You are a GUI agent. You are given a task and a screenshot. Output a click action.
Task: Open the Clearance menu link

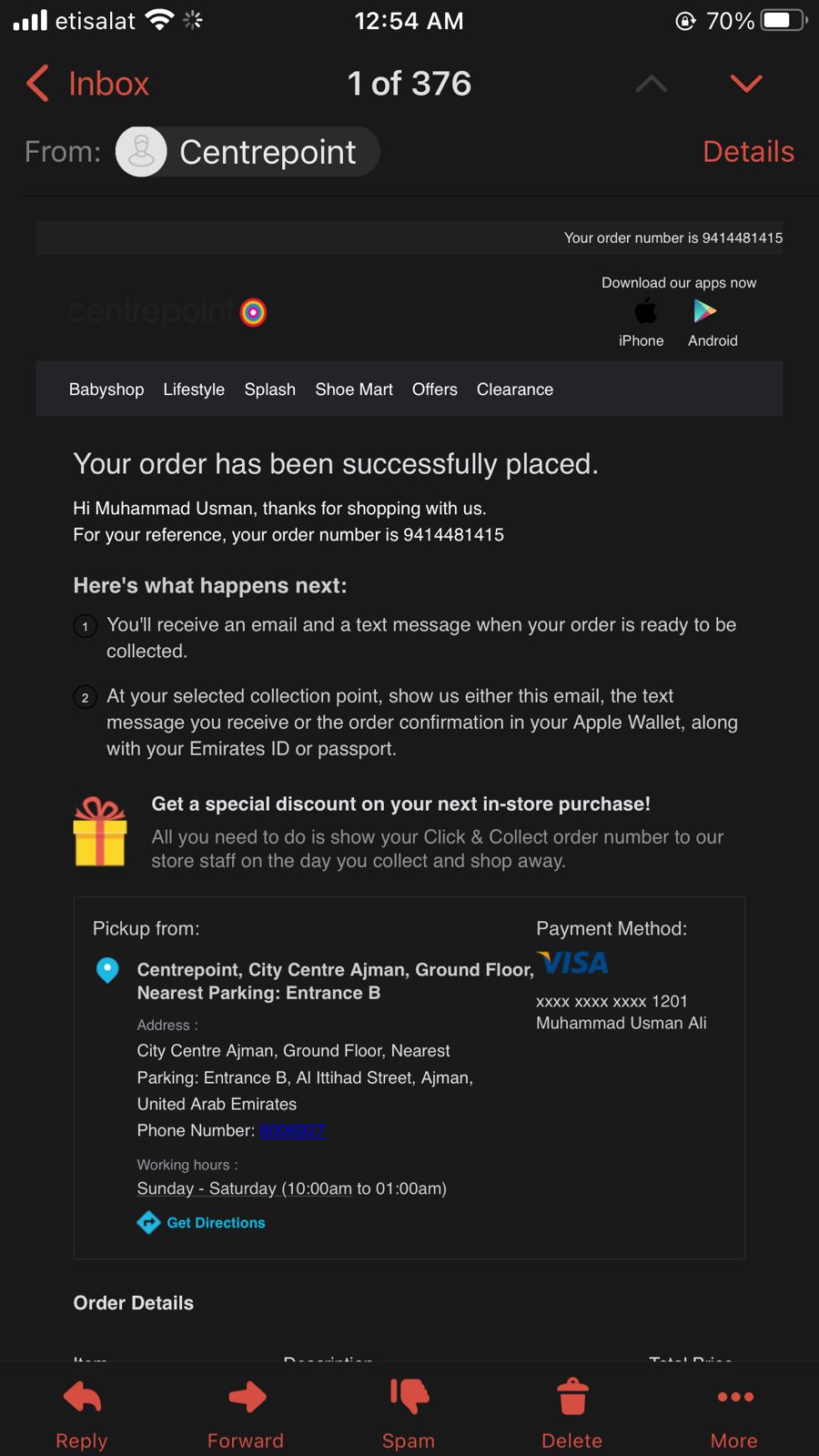[x=515, y=389]
